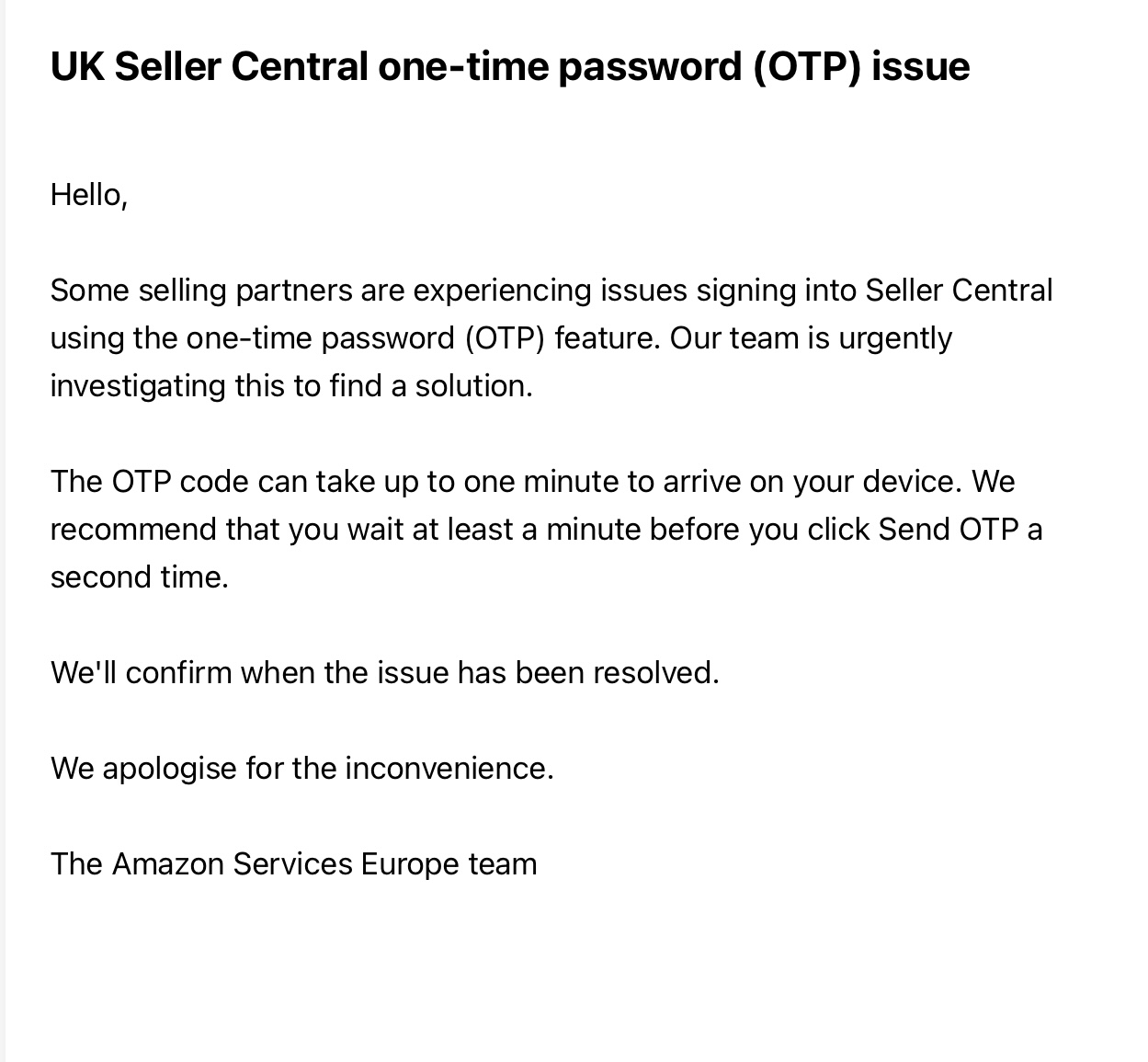
Task: Click the grey left border strip
Action: pyautogui.click(x=3, y=531)
